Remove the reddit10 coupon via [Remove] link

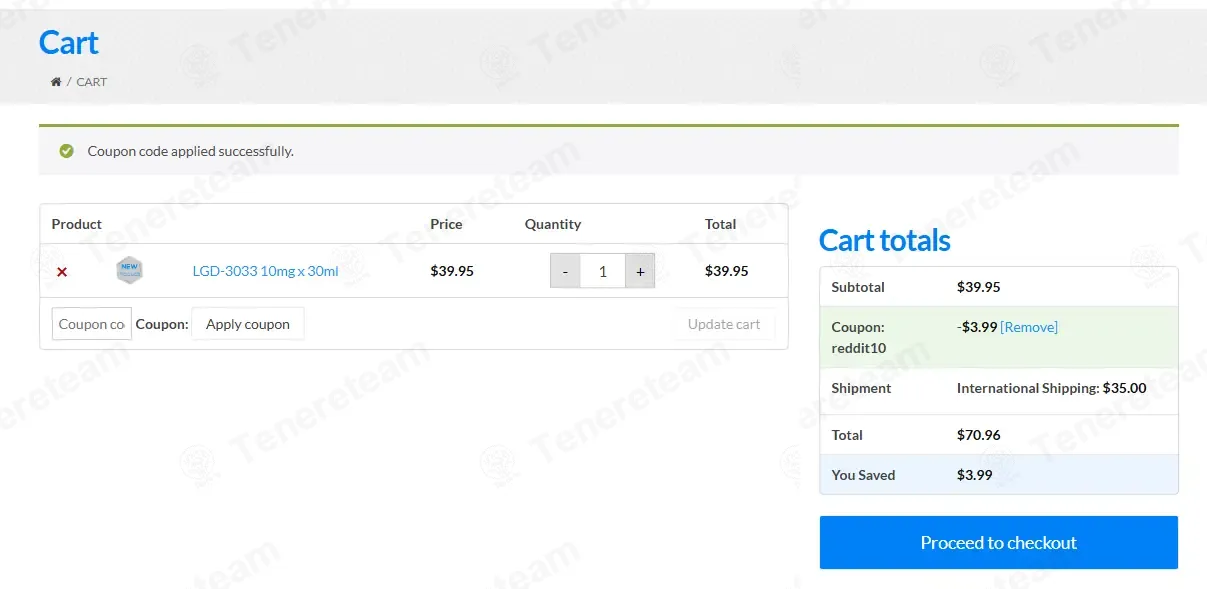pyautogui.click(x=1029, y=327)
